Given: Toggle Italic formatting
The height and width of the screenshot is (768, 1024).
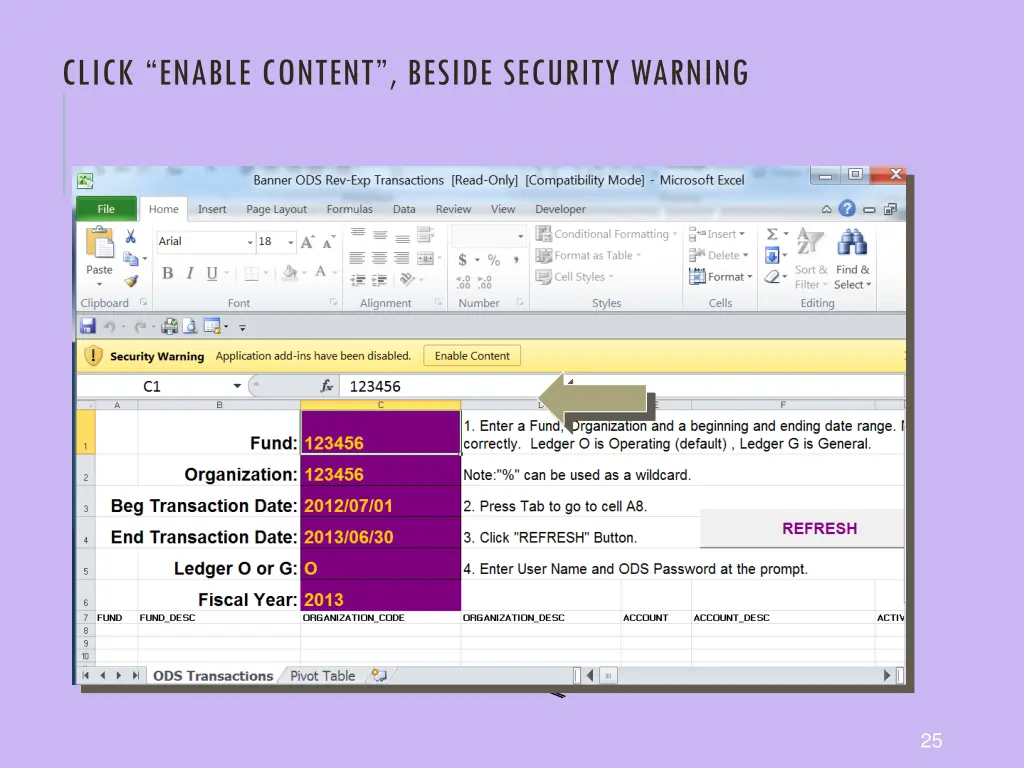Looking at the screenshot, I should tap(189, 273).
